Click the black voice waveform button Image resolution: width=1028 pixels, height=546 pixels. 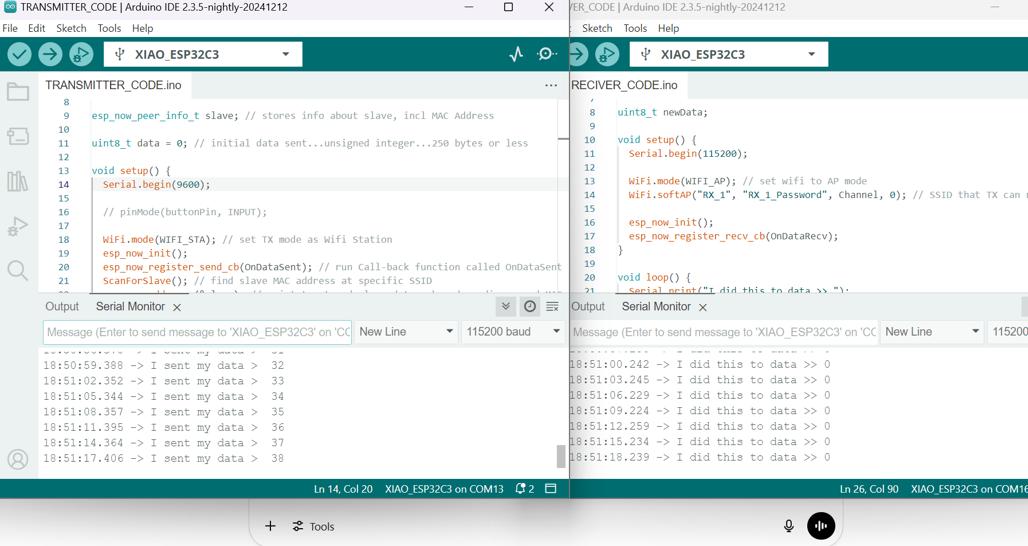[x=821, y=526]
